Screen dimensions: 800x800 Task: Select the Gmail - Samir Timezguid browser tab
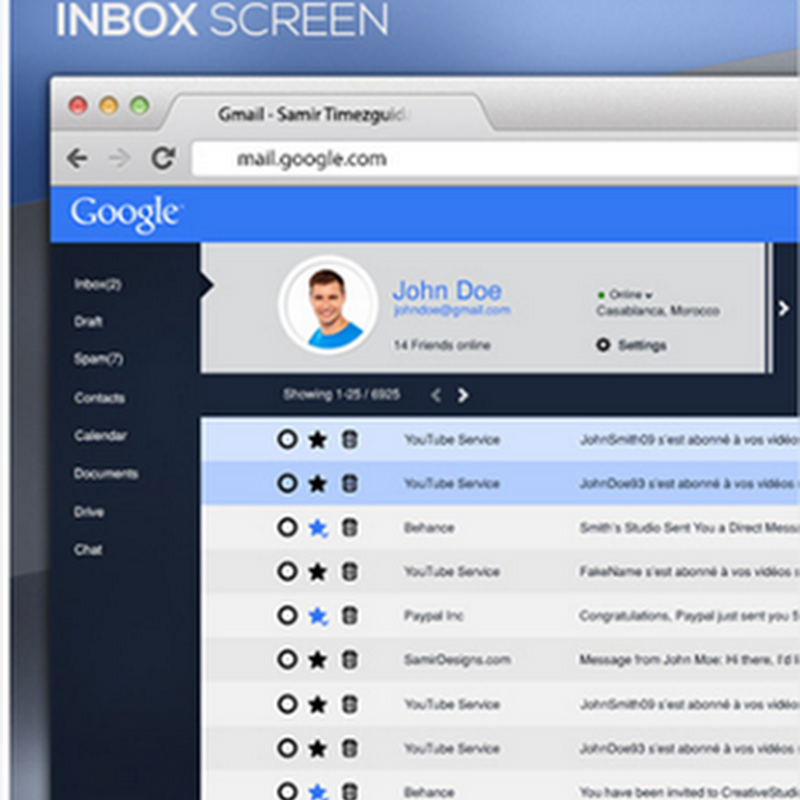tap(327, 114)
